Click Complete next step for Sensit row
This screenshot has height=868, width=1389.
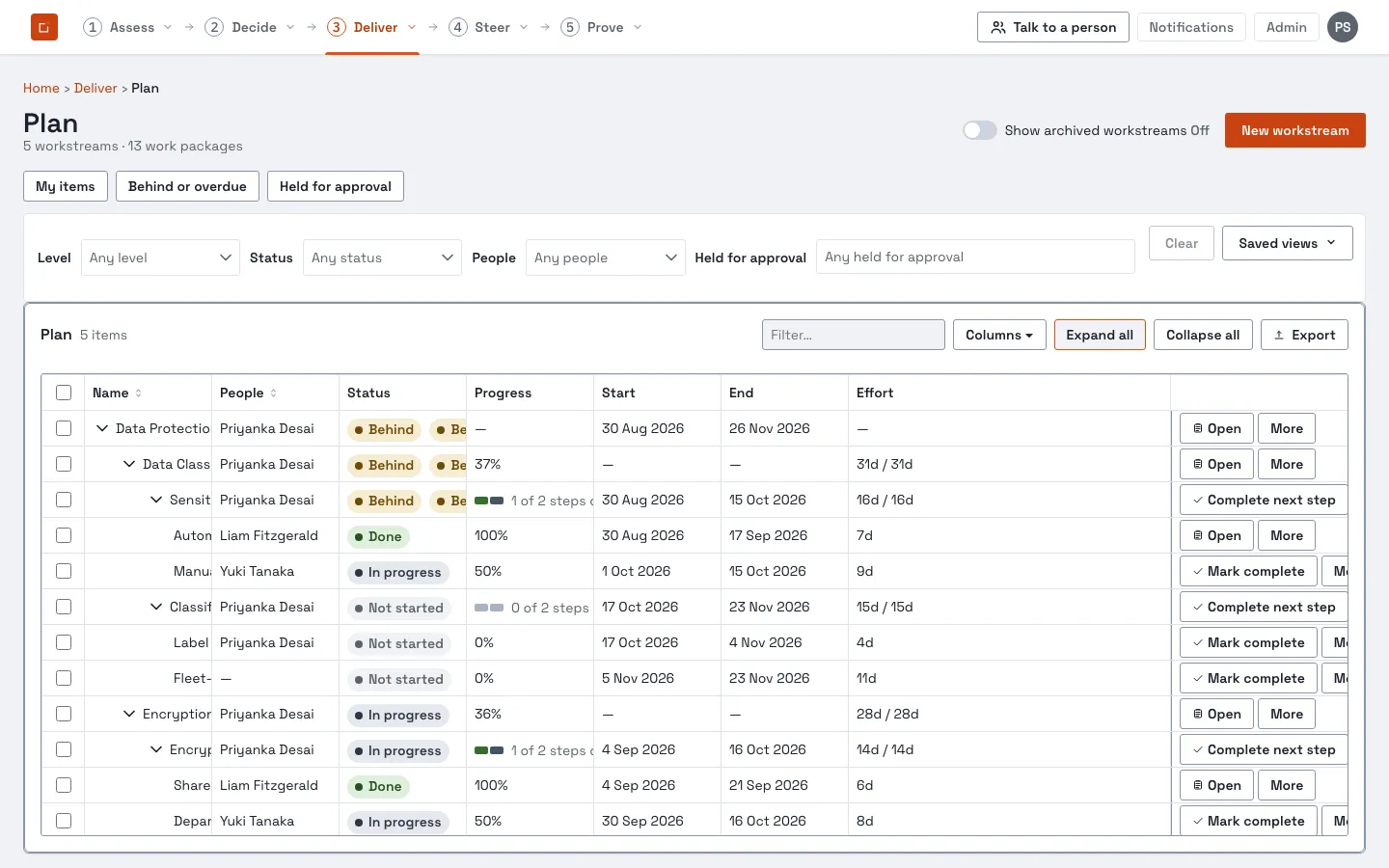[1264, 500]
